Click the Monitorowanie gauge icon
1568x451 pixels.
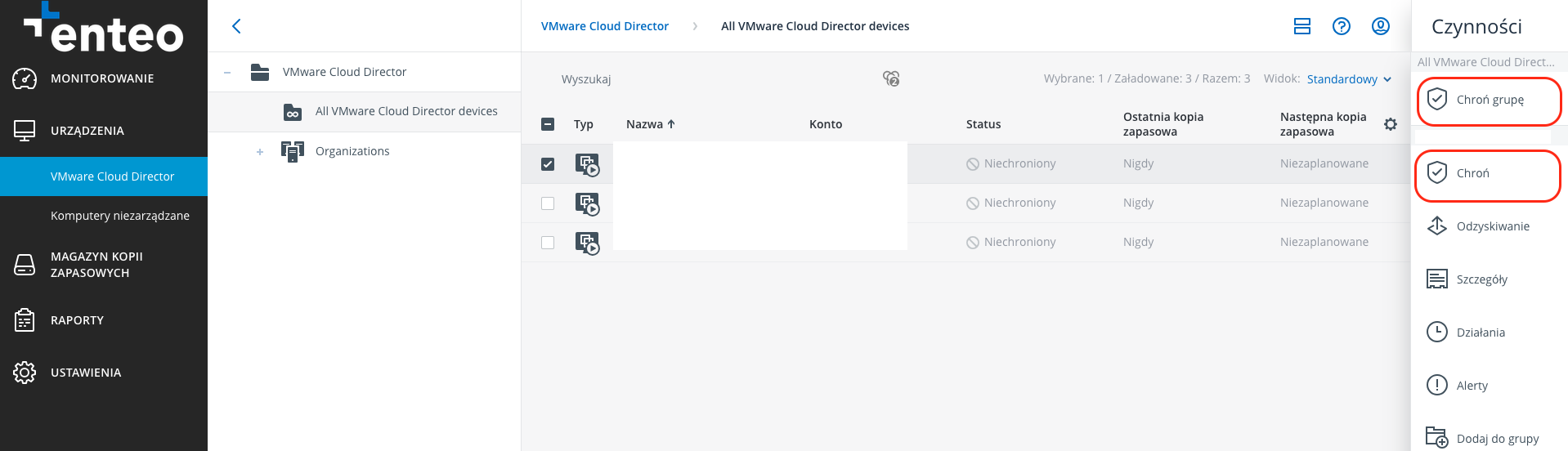click(25, 78)
